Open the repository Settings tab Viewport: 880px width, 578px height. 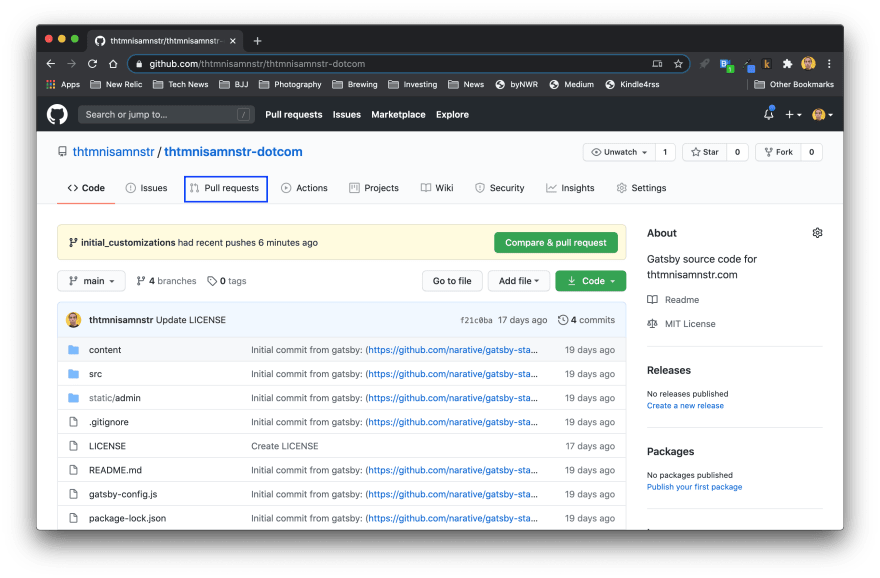click(641, 188)
